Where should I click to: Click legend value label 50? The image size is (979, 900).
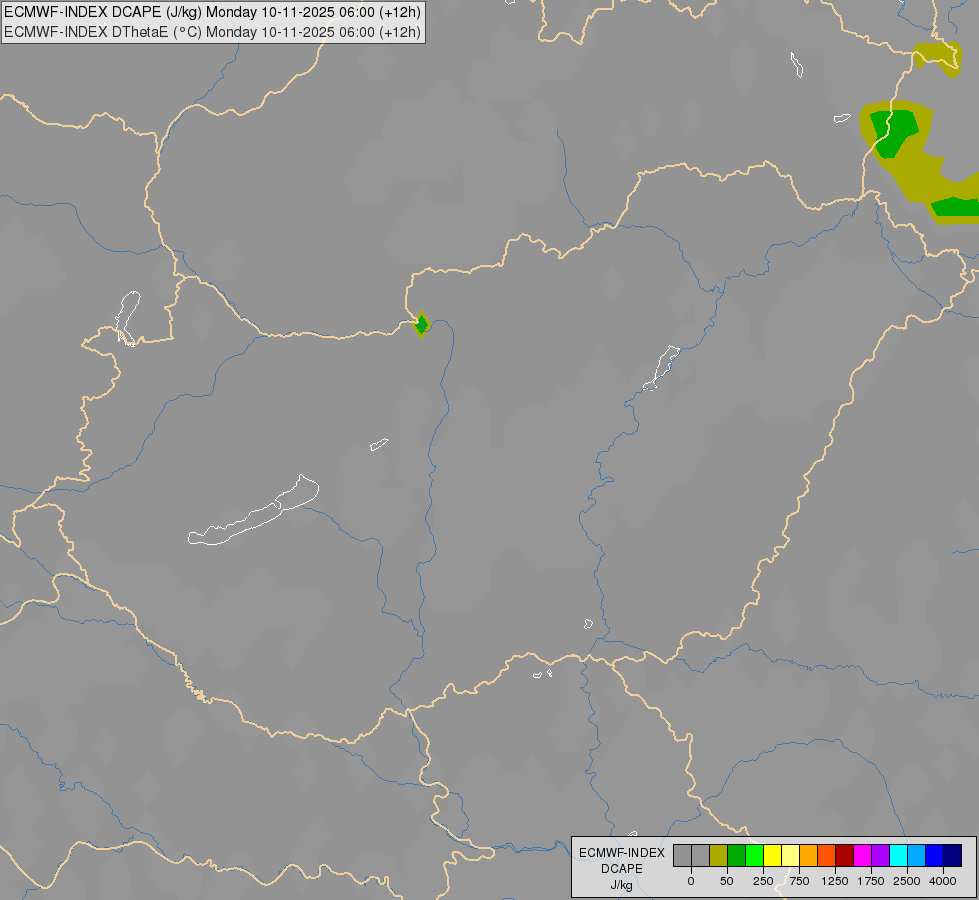[x=727, y=881]
